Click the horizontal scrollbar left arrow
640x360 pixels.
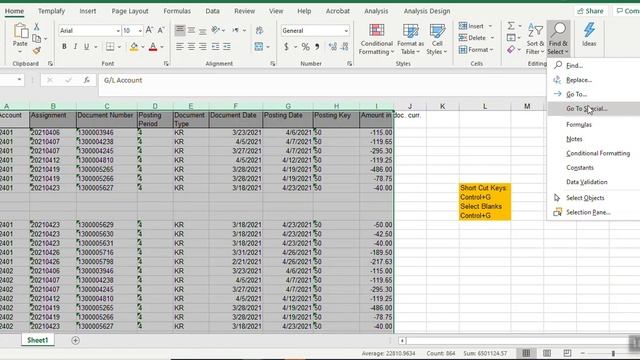[402, 341]
